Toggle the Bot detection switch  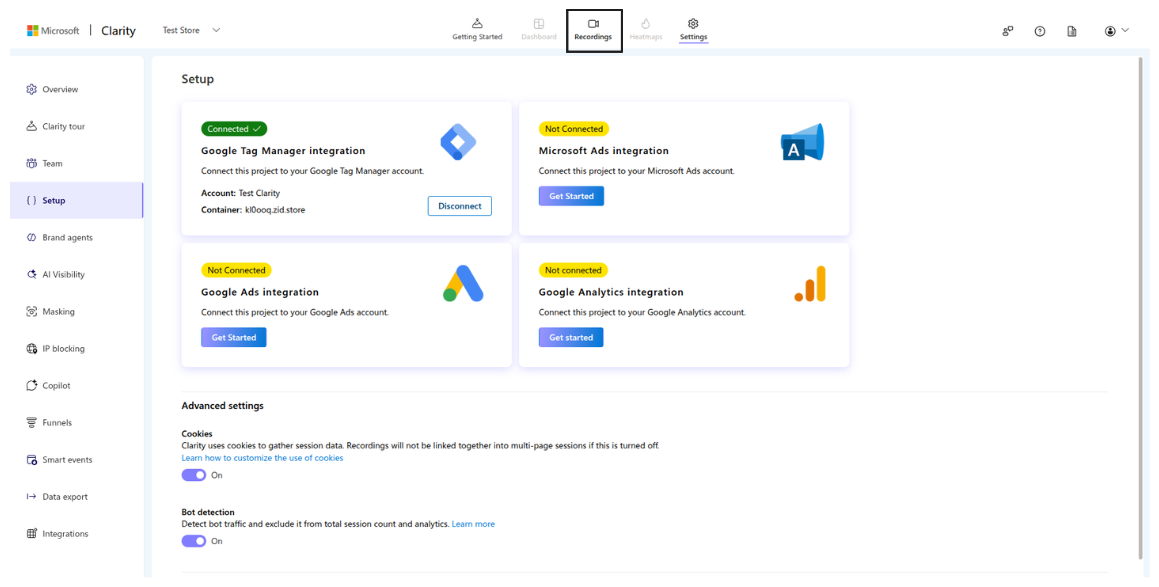click(x=194, y=541)
